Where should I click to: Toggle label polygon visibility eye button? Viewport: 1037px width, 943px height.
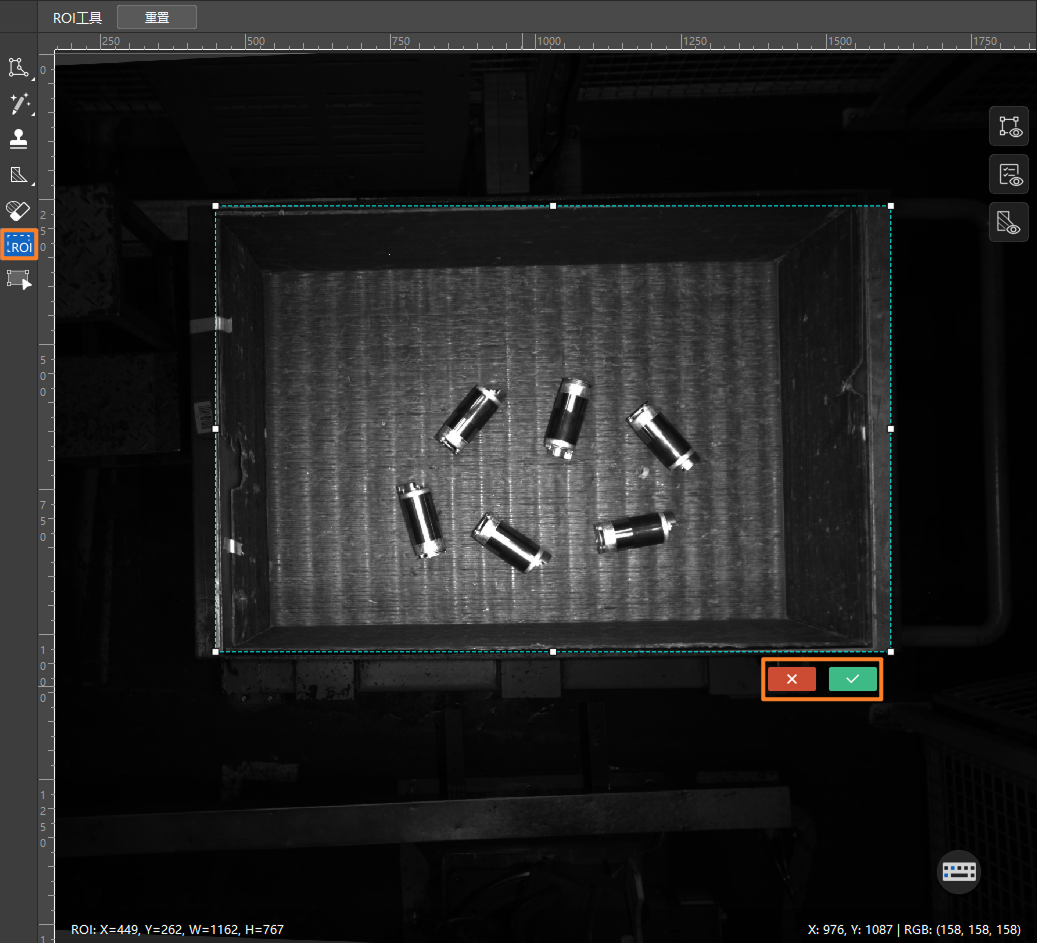tap(1009, 126)
